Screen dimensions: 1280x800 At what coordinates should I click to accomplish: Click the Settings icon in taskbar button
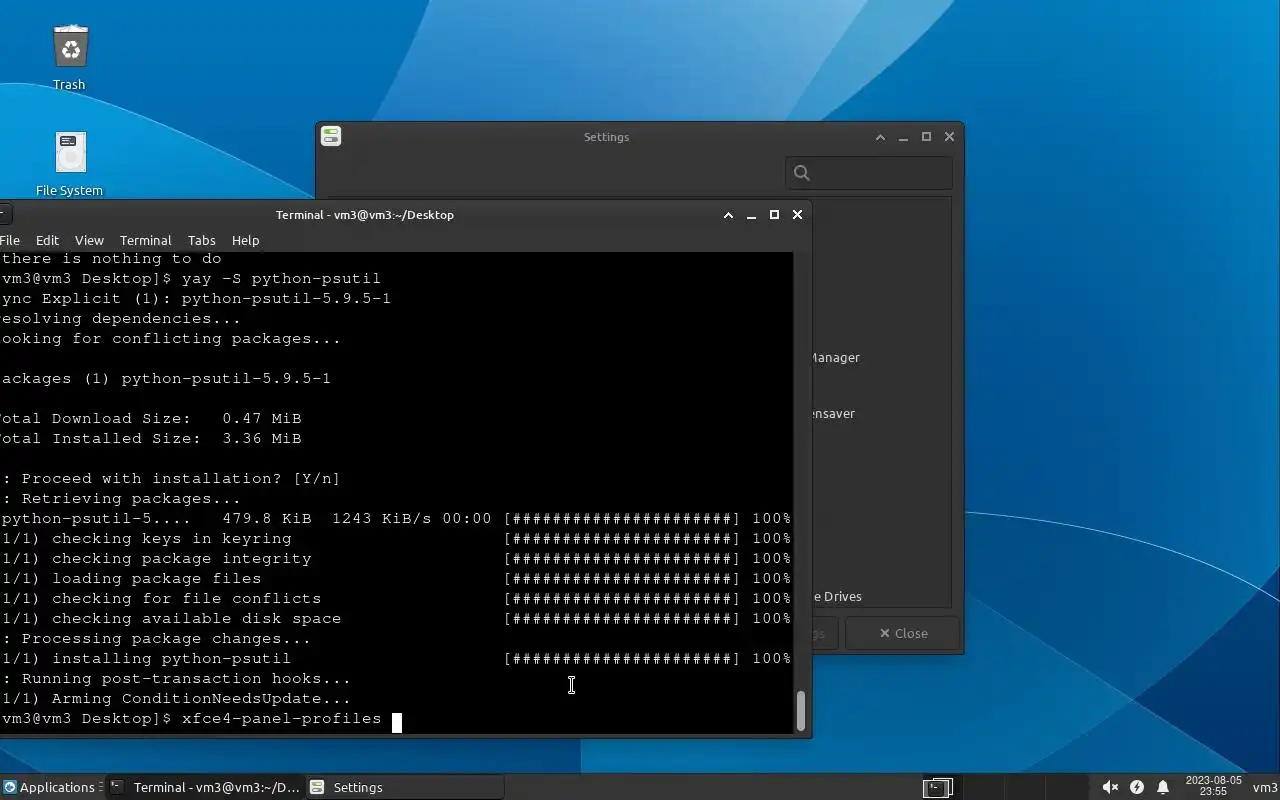tap(317, 787)
